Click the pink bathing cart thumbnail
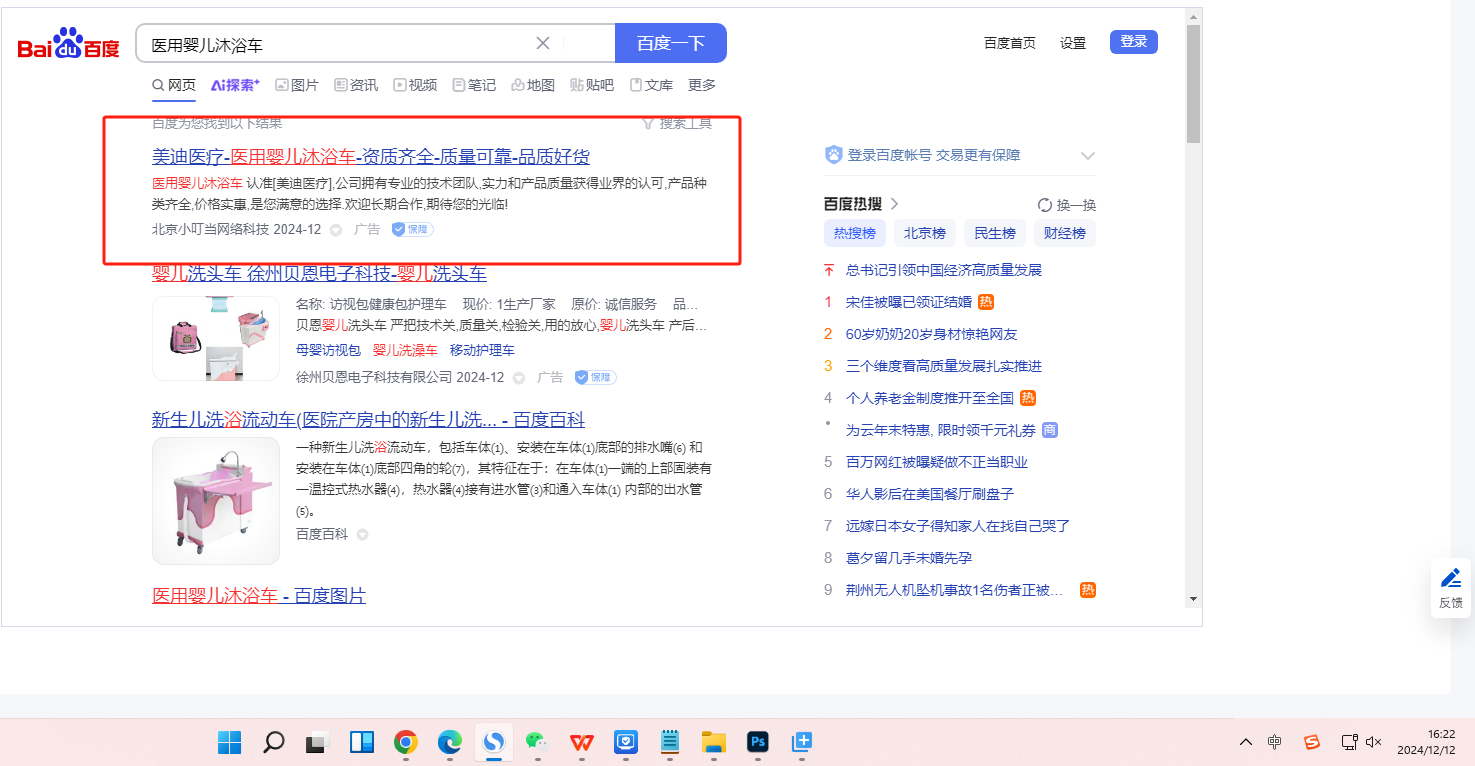The width and height of the screenshot is (1475, 766). pos(216,500)
